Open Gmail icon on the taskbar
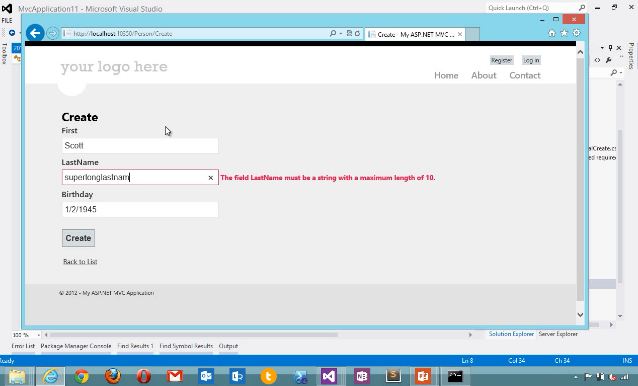 (175, 377)
